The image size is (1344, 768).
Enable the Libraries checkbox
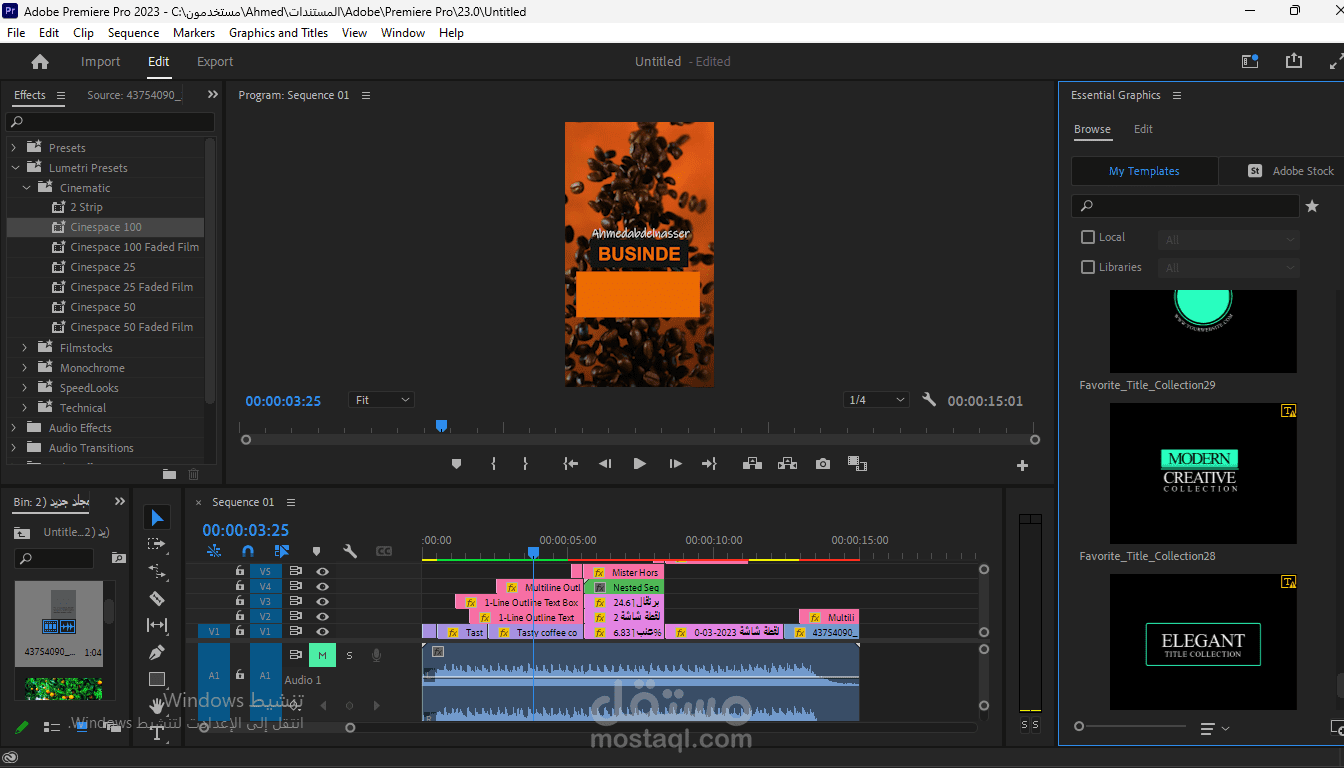click(1088, 268)
